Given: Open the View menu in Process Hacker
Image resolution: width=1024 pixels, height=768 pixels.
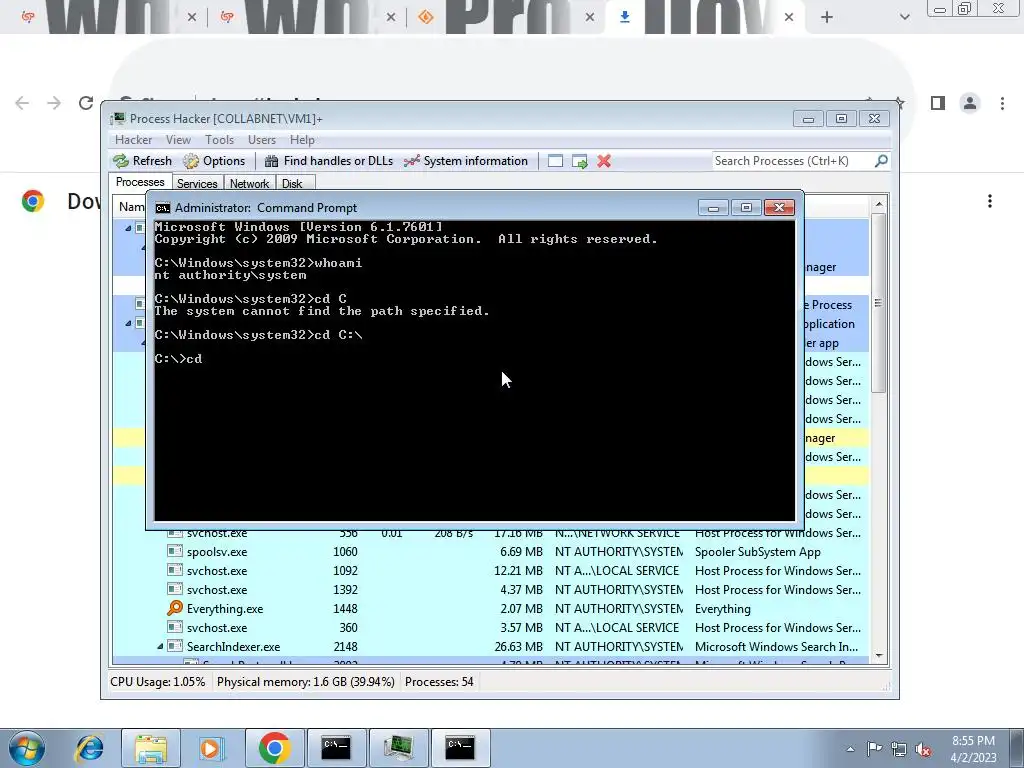Looking at the screenshot, I should tap(178, 140).
